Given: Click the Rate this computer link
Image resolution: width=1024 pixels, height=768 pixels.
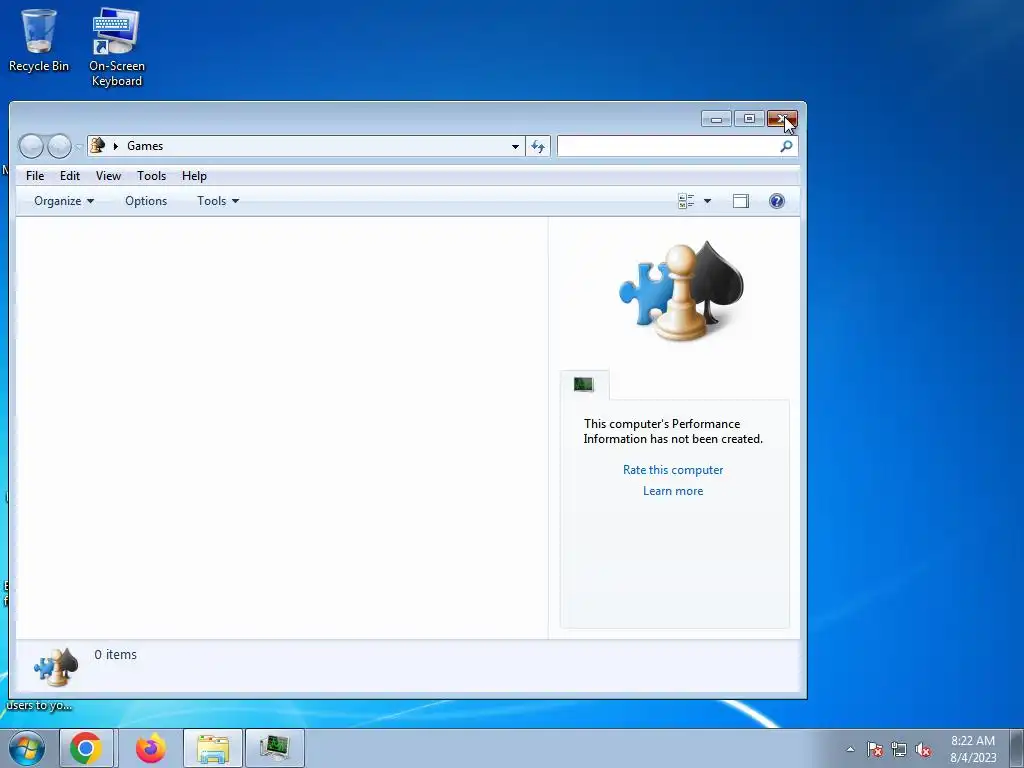Looking at the screenshot, I should (x=673, y=470).
